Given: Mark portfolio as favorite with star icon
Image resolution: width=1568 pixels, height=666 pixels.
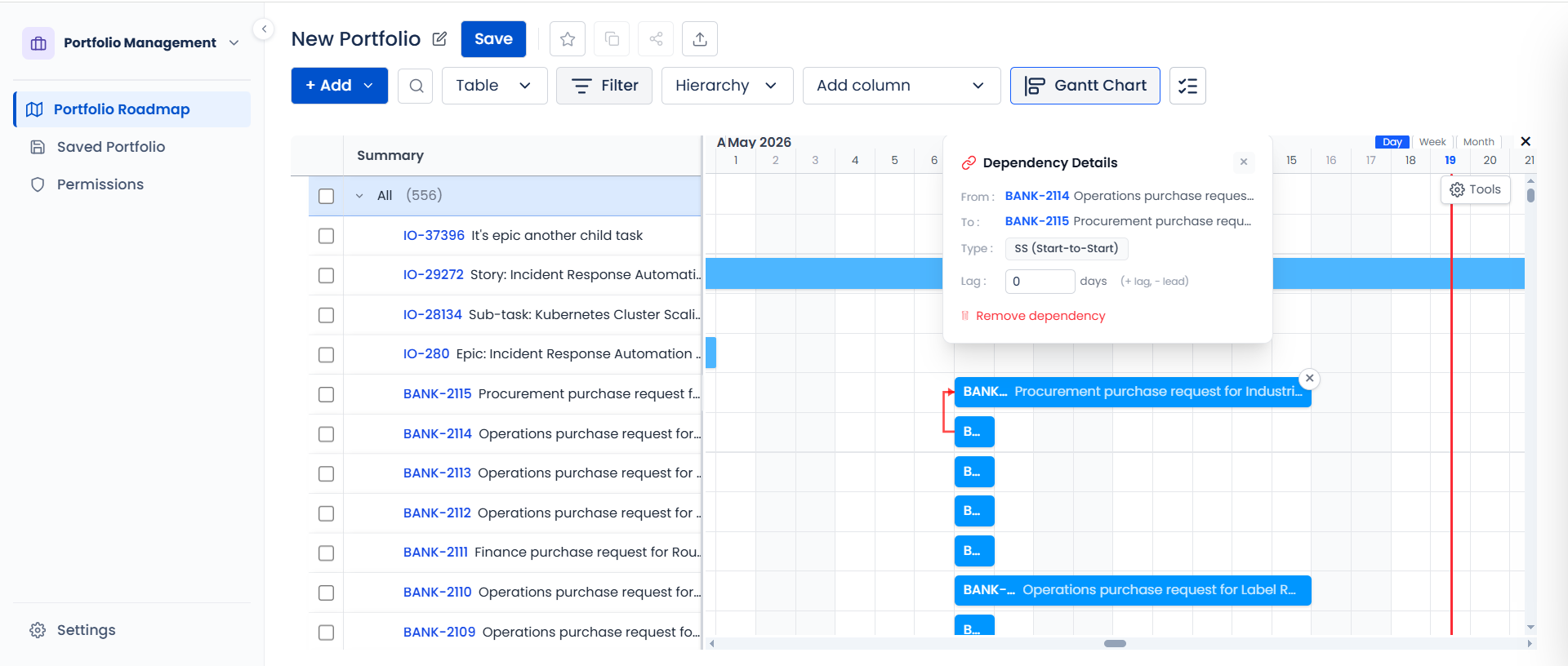Looking at the screenshot, I should point(568,39).
